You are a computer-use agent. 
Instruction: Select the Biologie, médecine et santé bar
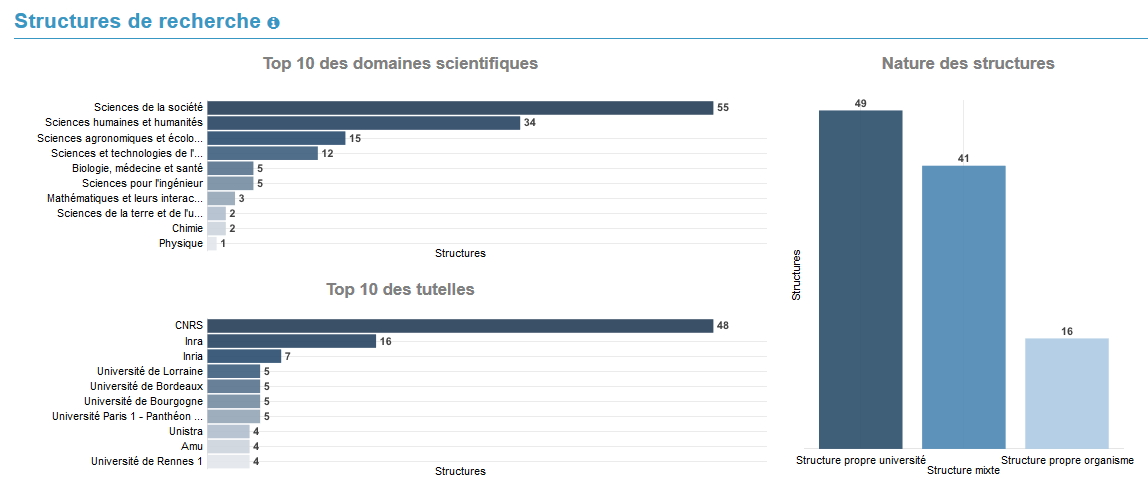click(x=230, y=168)
